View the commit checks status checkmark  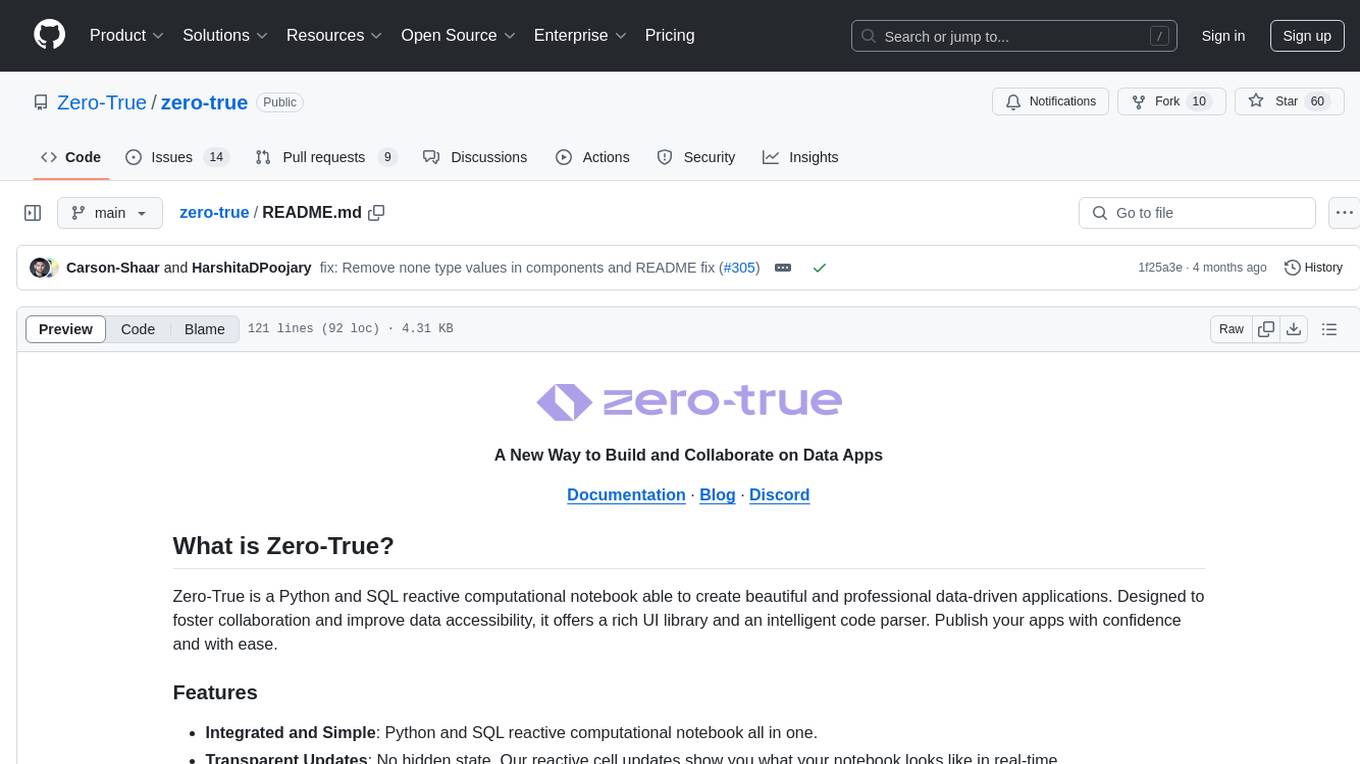pos(820,268)
